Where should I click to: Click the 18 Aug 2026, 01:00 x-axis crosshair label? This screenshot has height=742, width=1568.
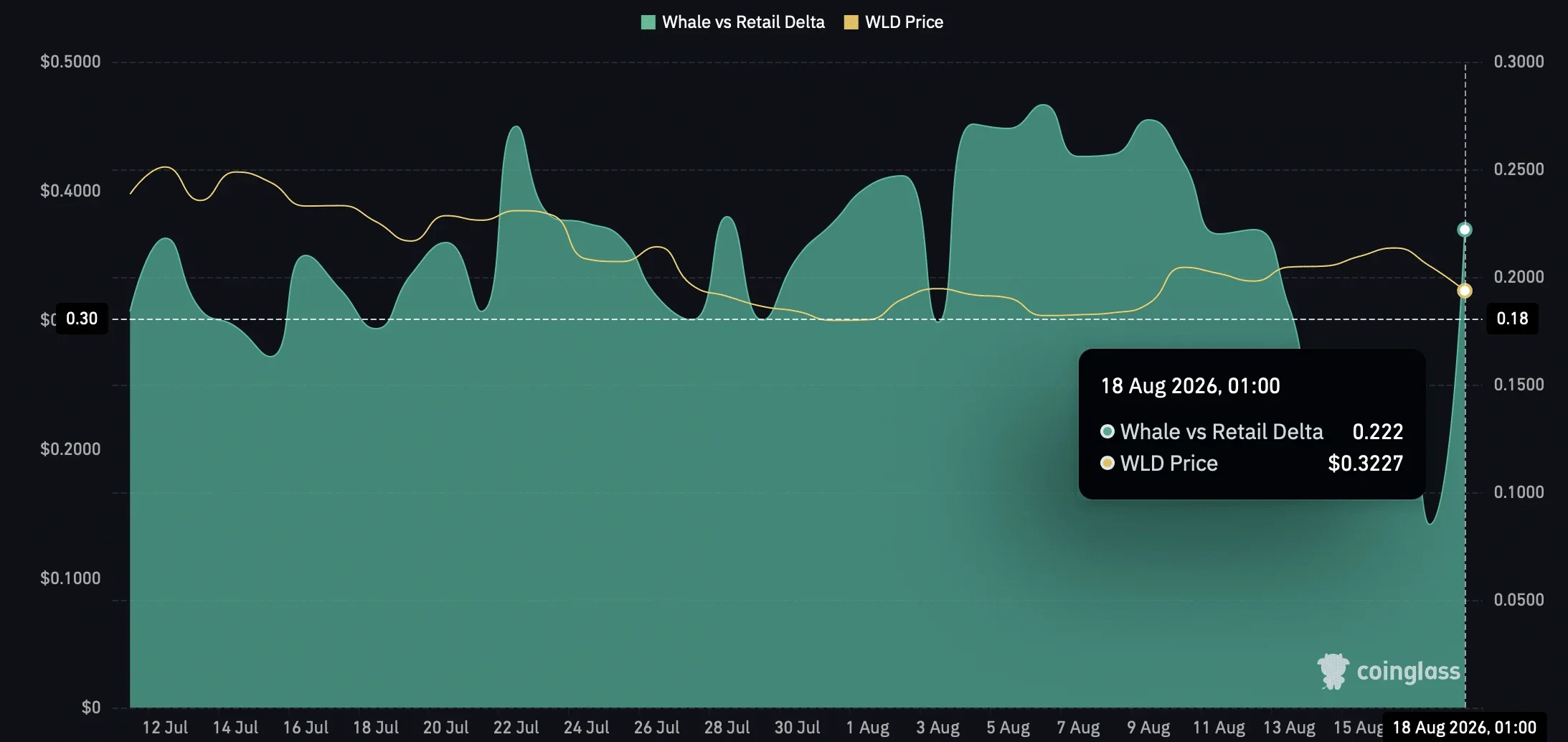(1464, 728)
